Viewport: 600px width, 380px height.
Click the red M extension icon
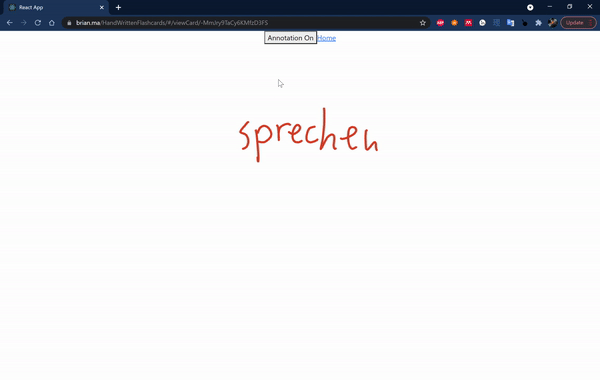tap(468, 23)
